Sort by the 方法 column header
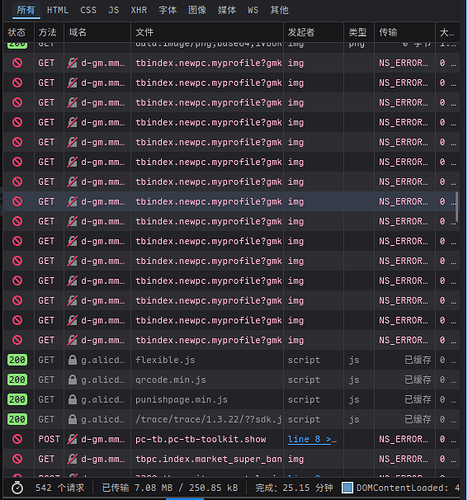 (49, 32)
